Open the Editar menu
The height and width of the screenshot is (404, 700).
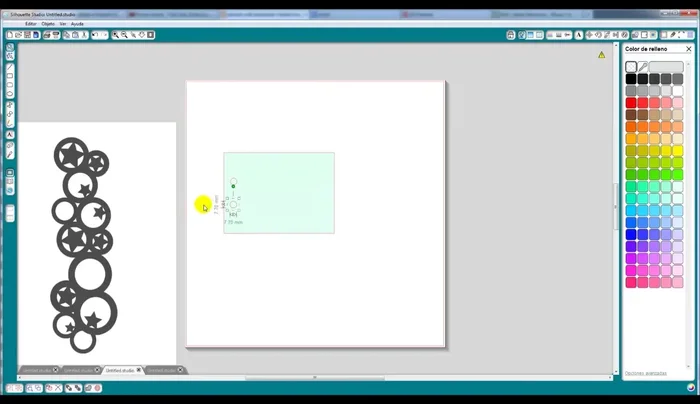(32, 23)
